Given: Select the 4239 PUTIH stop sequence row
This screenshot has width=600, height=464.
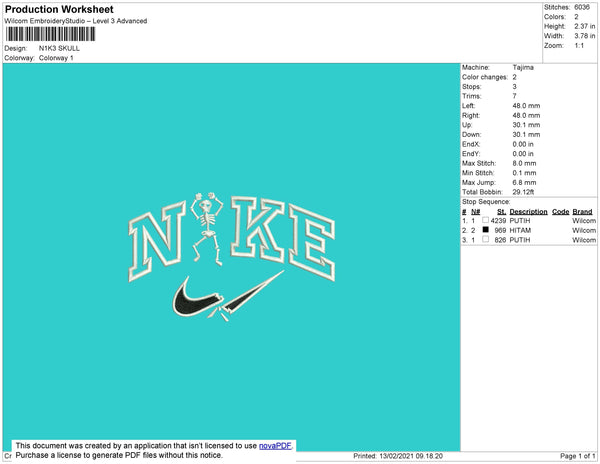Looking at the screenshot, I should (x=530, y=220).
